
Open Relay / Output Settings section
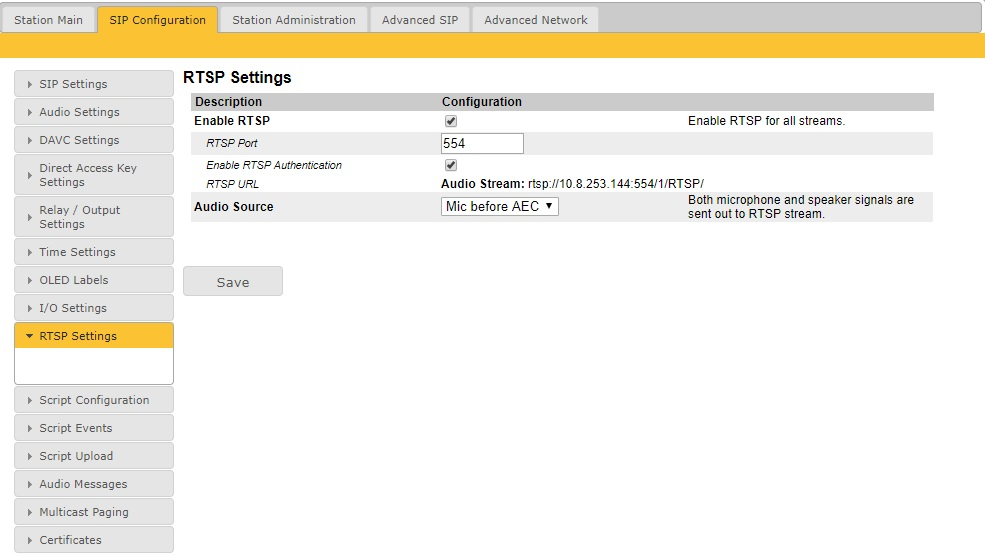[x=94, y=217]
